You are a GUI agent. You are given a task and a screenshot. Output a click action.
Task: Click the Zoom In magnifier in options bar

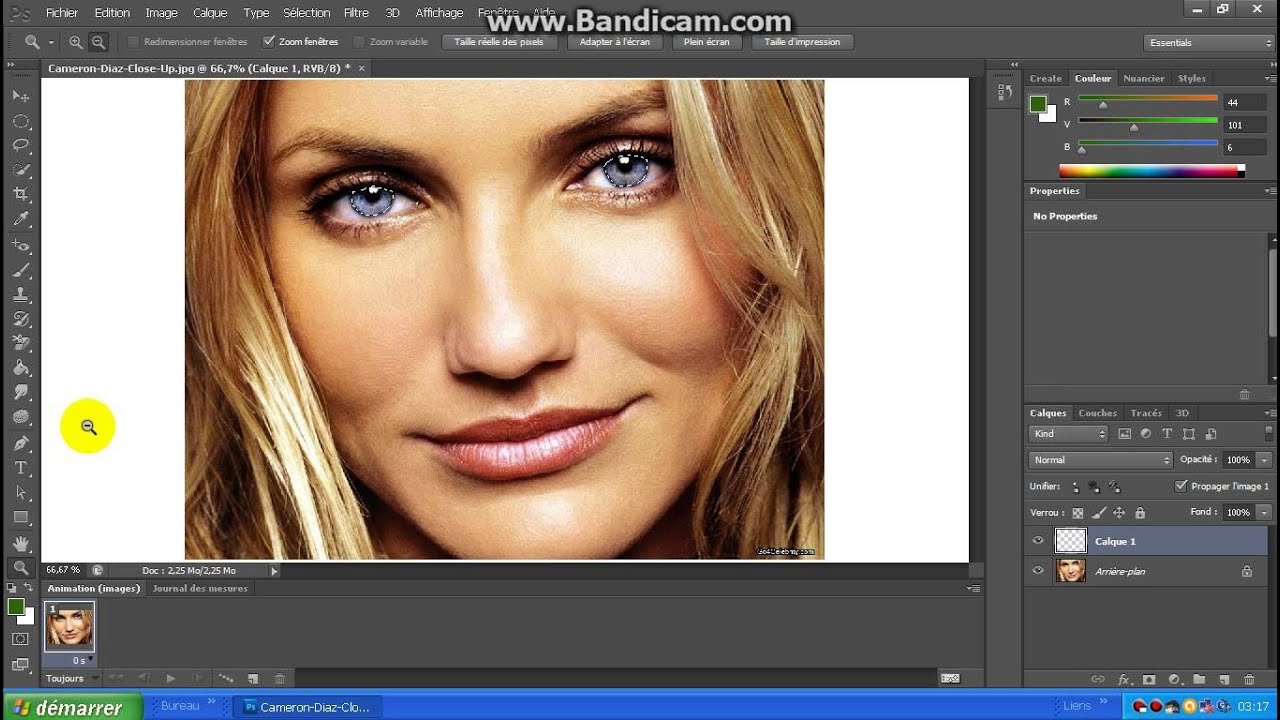click(76, 42)
